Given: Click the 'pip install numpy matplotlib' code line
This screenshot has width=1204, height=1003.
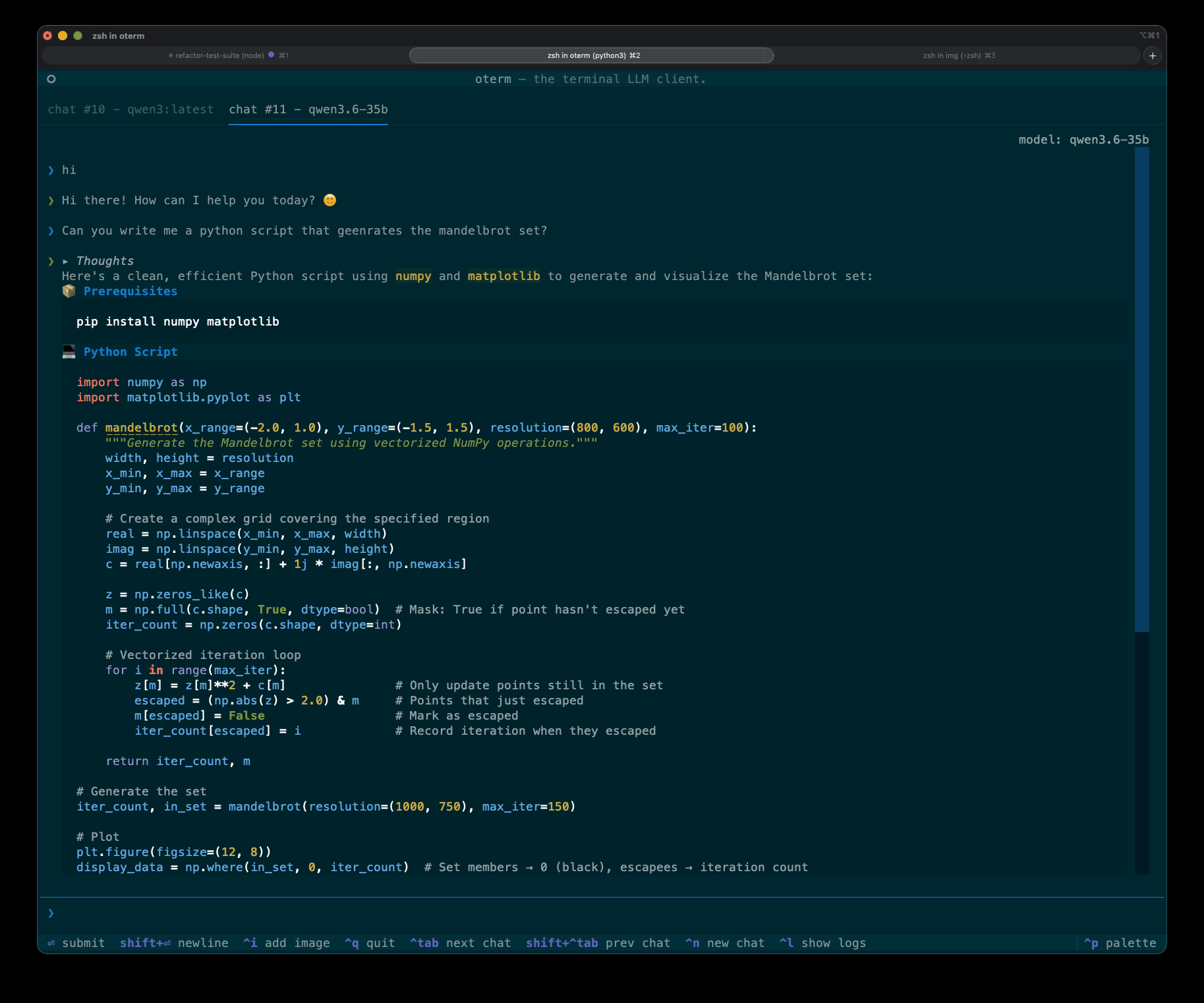Looking at the screenshot, I should [x=178, y=322].
